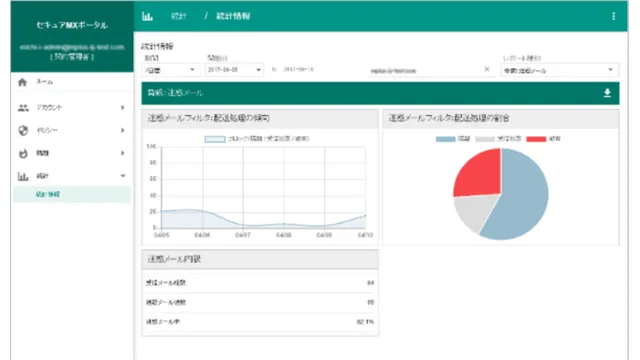Click the 統計 breadcrumb in the header
The height and width of the screenshot is (360, 640).
tap(178, 16)
